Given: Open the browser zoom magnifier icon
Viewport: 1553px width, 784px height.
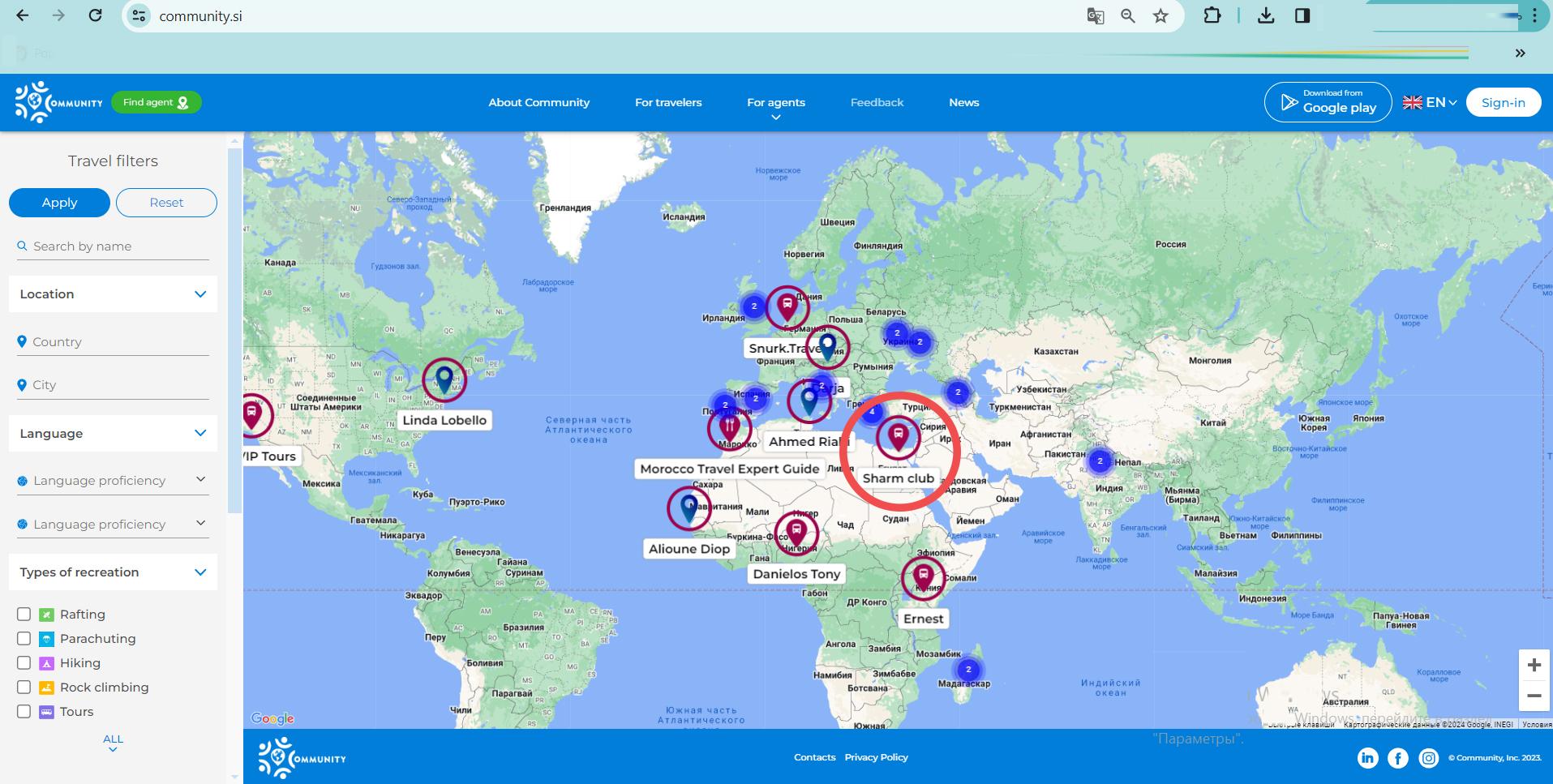Looking at the screenshot, I should point(1128,15).
